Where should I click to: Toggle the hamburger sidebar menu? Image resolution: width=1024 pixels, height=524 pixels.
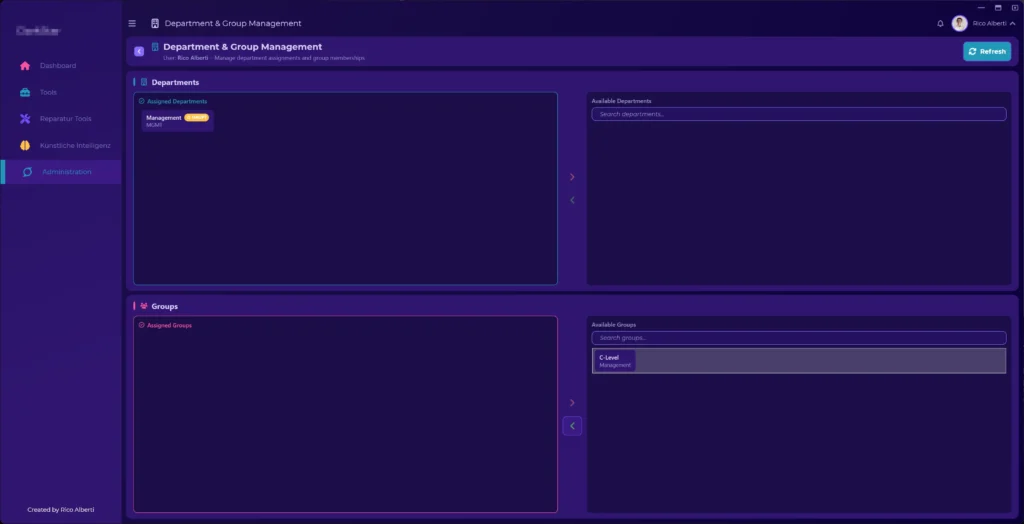tap(132, 24)
